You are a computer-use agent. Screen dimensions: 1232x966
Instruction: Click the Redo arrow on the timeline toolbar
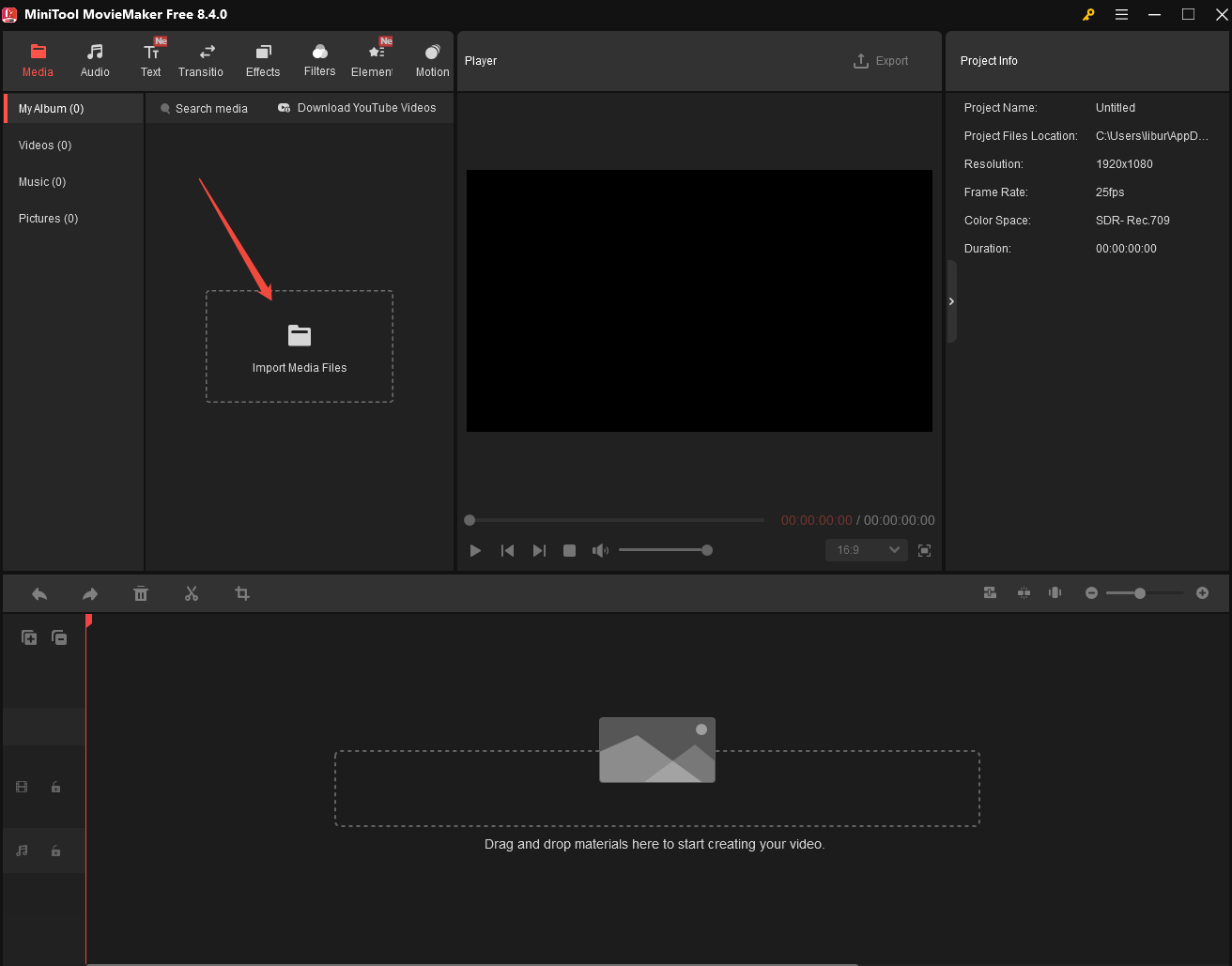(x=89, y=593)
